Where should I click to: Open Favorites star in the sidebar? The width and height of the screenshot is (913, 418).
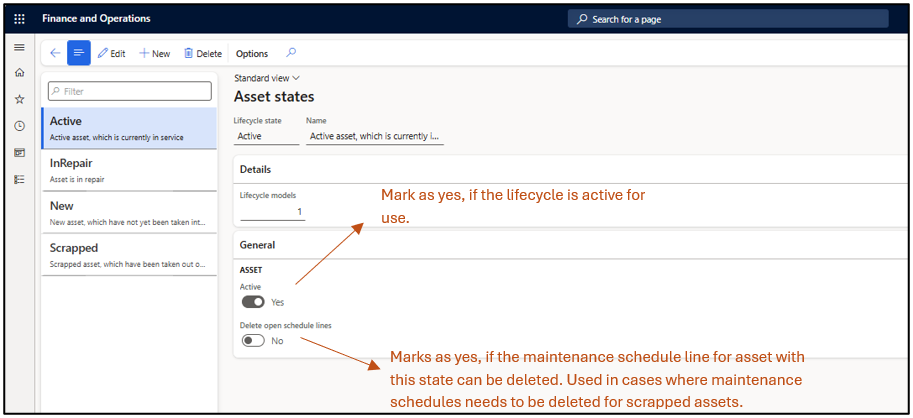click(19, 100)
